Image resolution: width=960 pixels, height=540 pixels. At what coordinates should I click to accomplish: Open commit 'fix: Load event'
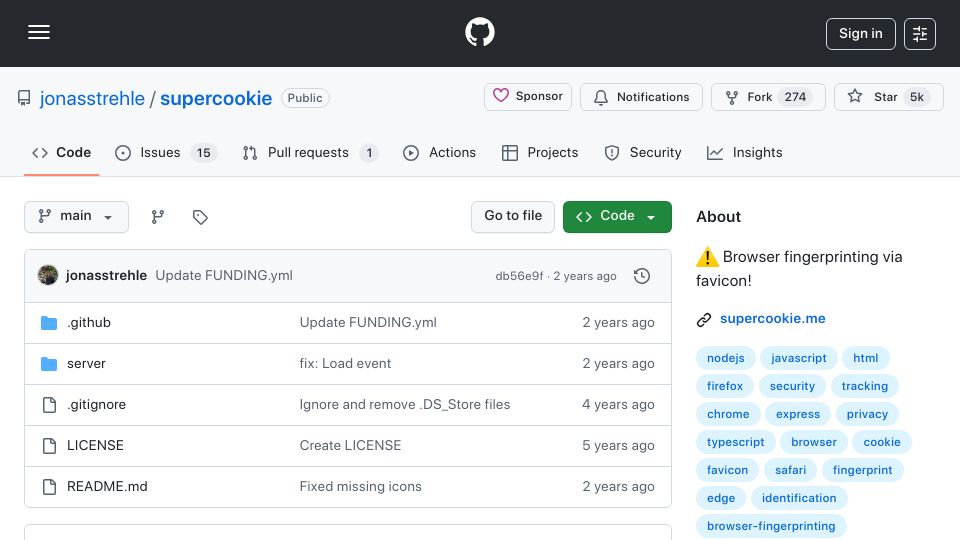(x=345, y=364)
